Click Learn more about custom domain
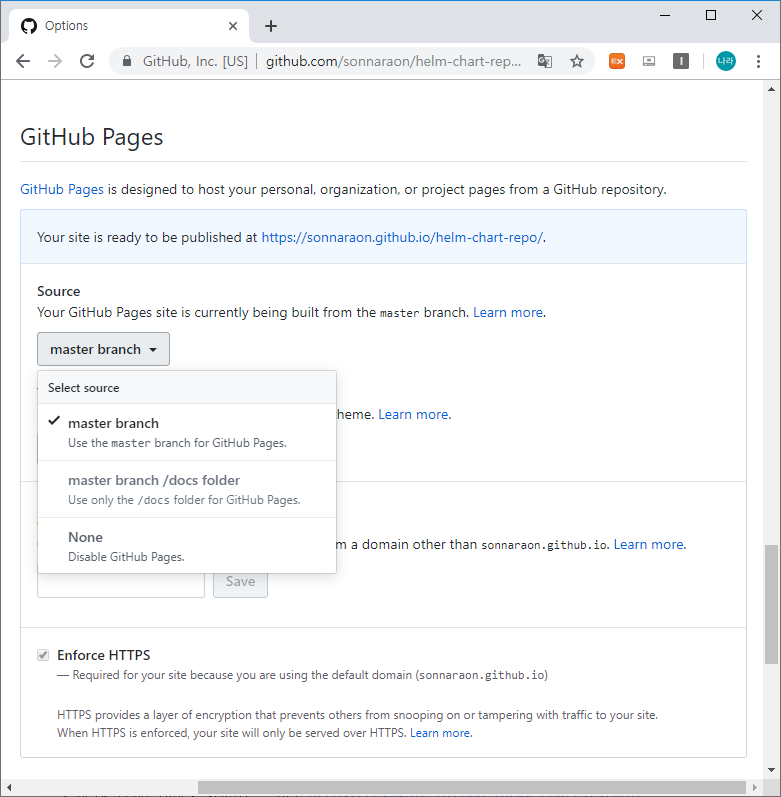 [x=648, y=544]
